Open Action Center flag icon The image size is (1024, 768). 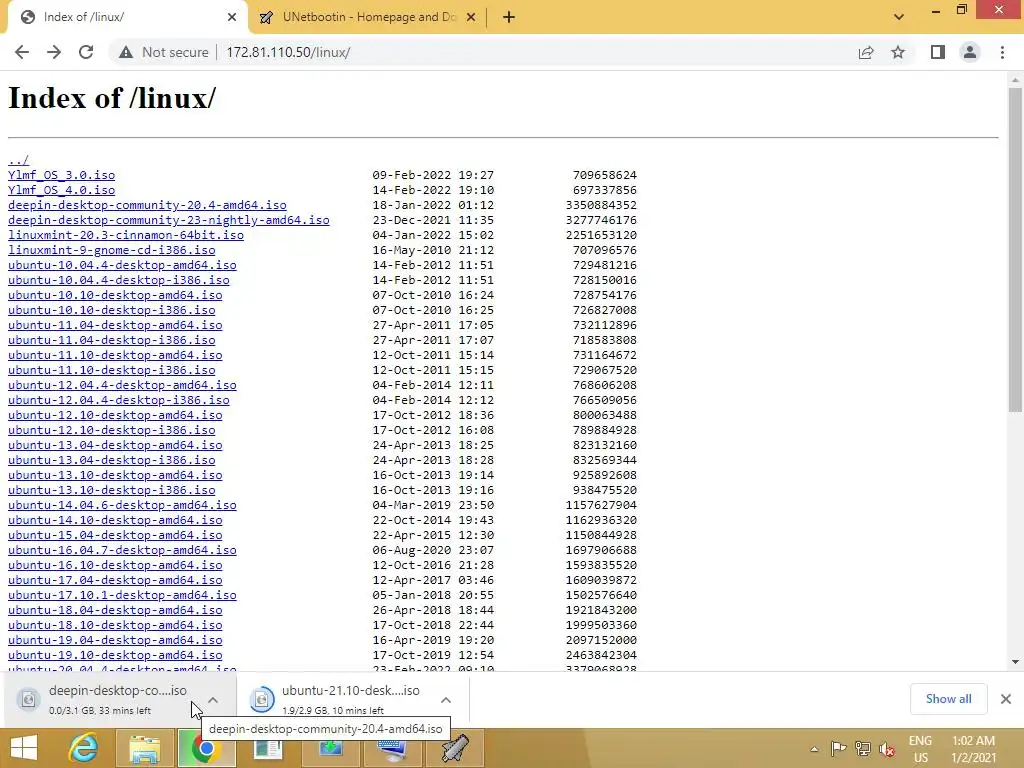(839, 748)
